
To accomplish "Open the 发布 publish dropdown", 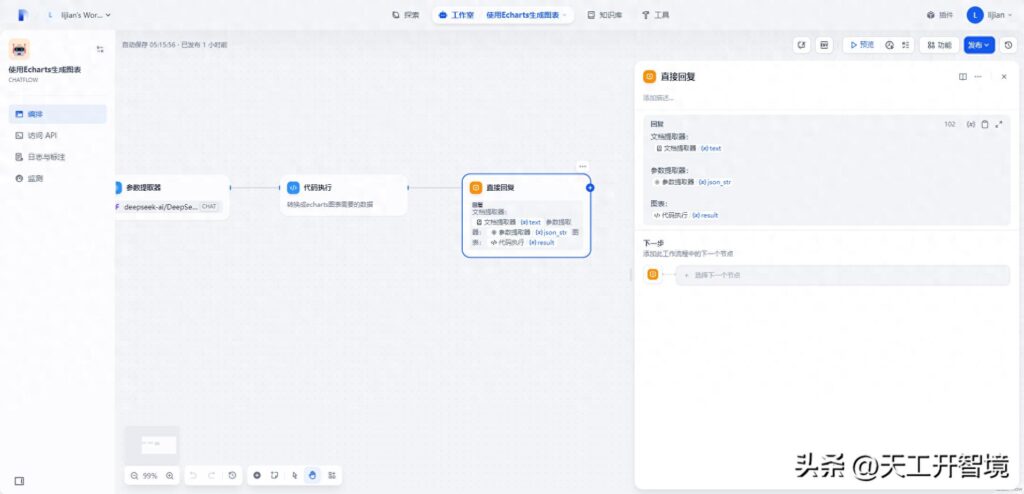I will click(x=978, y=45).
